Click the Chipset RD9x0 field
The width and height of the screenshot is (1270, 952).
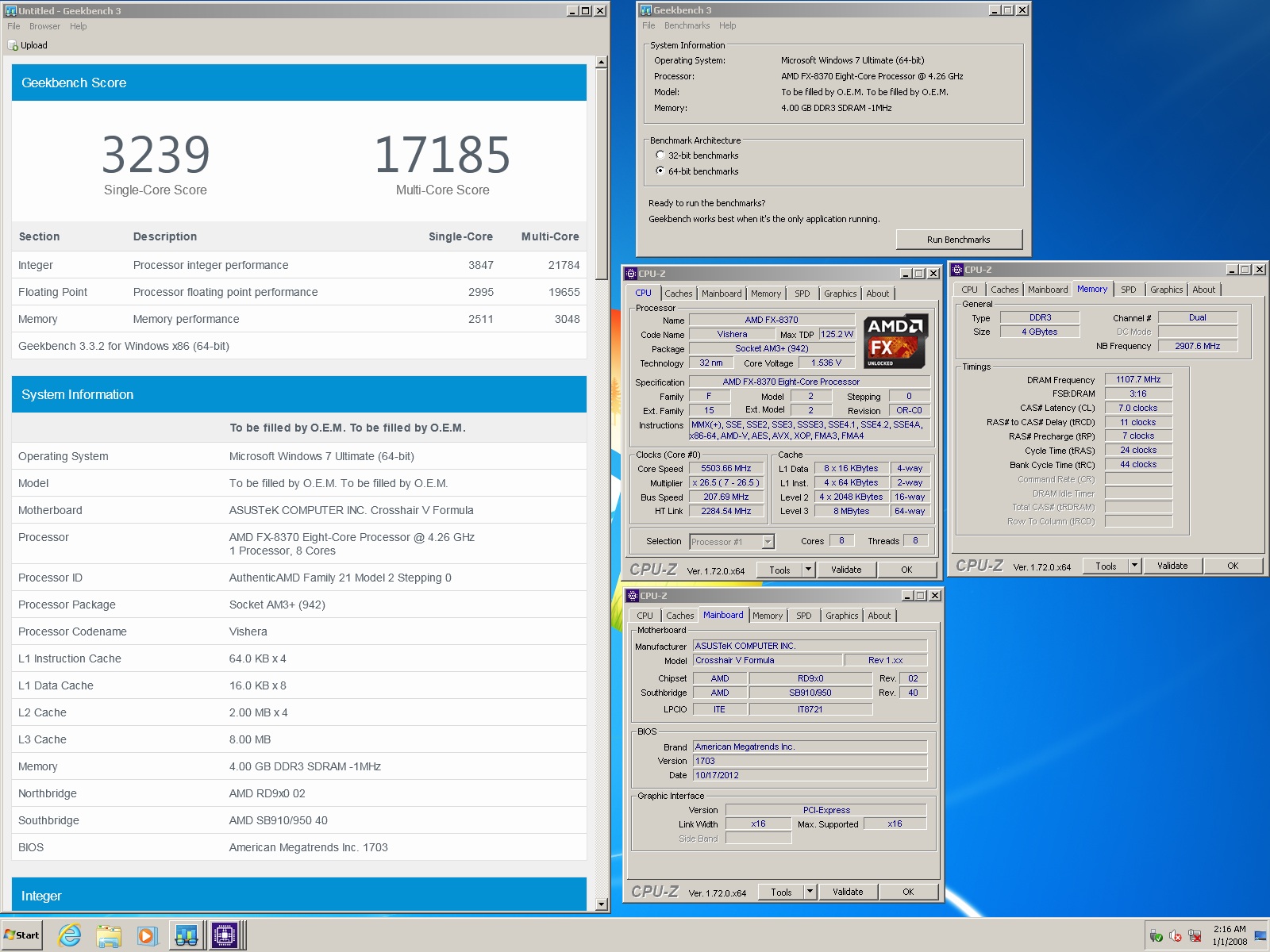coord(810,678)
